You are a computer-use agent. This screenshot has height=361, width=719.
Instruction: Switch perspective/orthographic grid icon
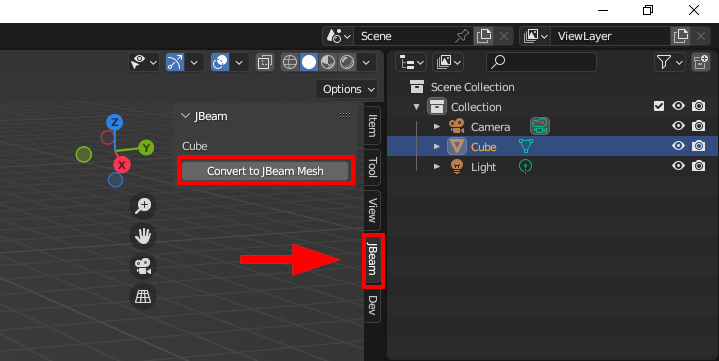click(143, 296)
